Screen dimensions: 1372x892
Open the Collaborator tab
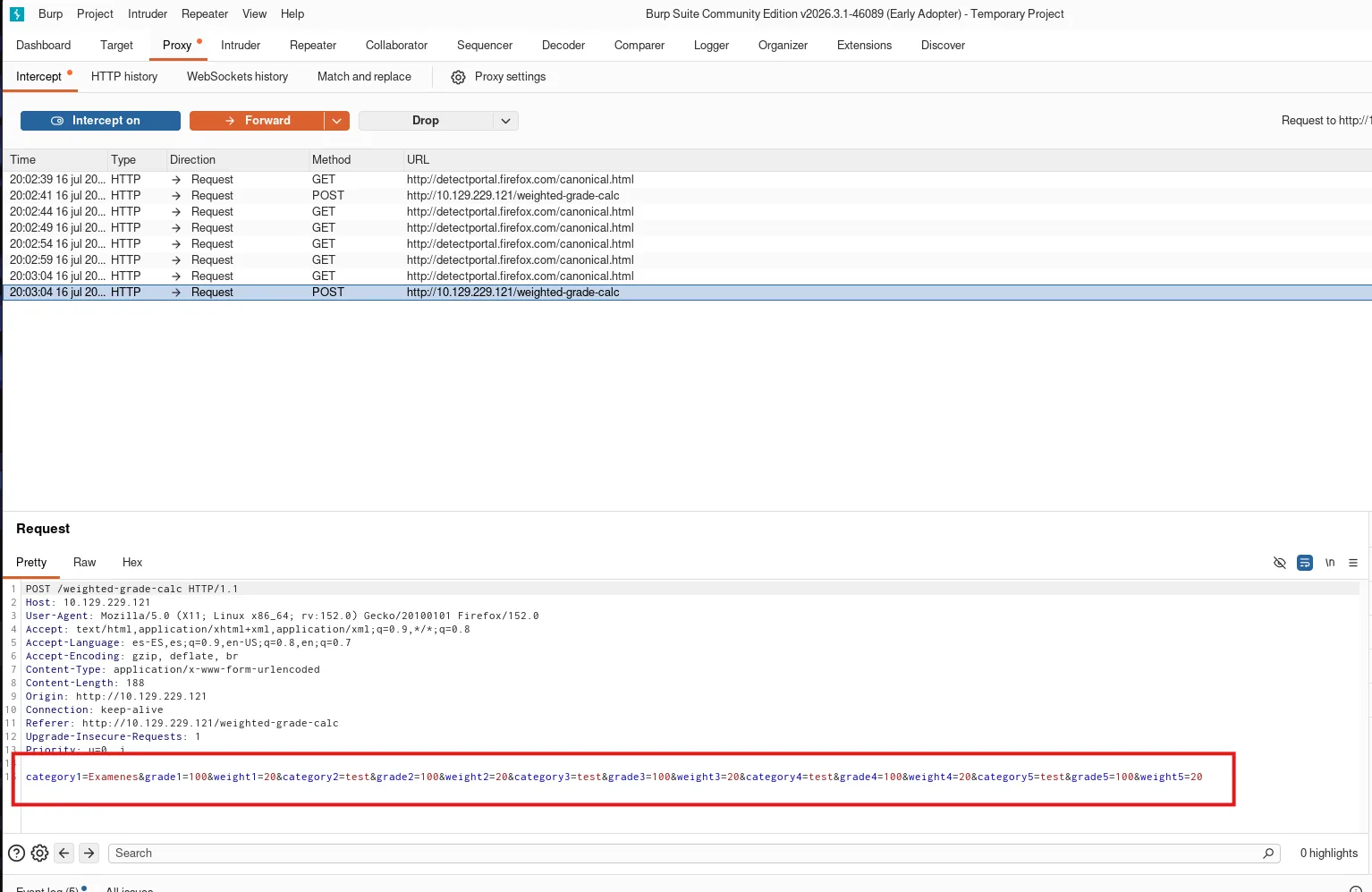pyautogui.click(x=396, y=46)
